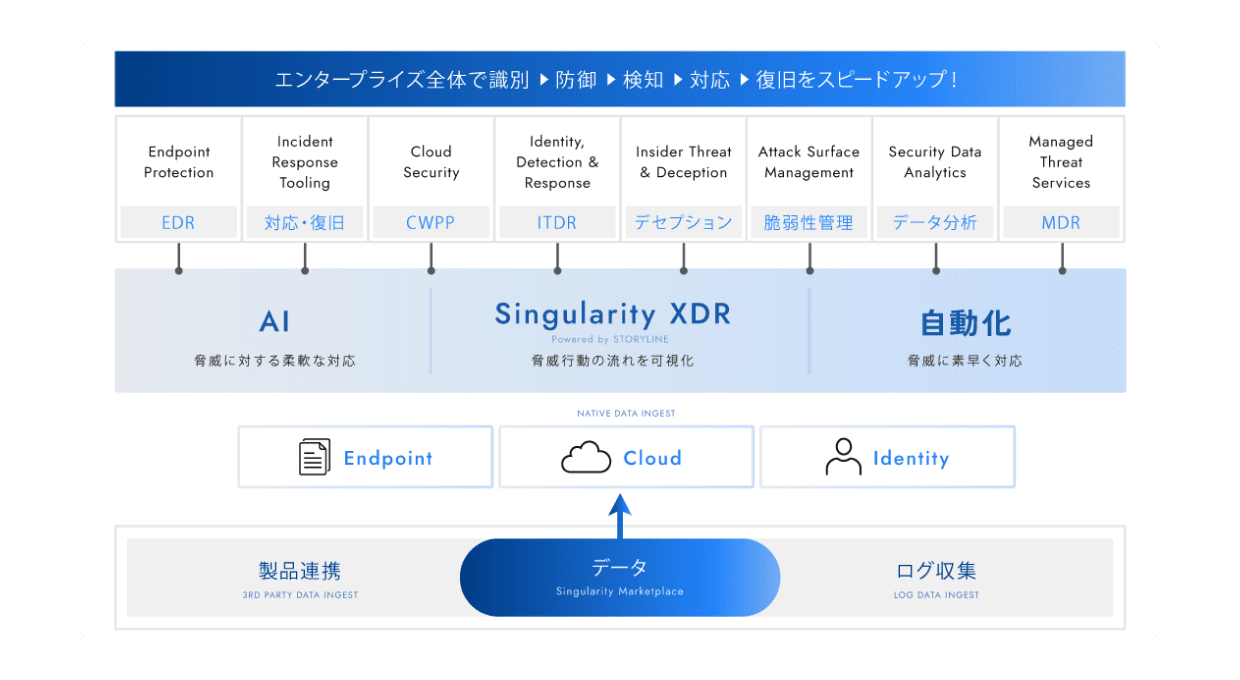
Task: Select Insider Threat & Deception card
Action: pos(683,179)
